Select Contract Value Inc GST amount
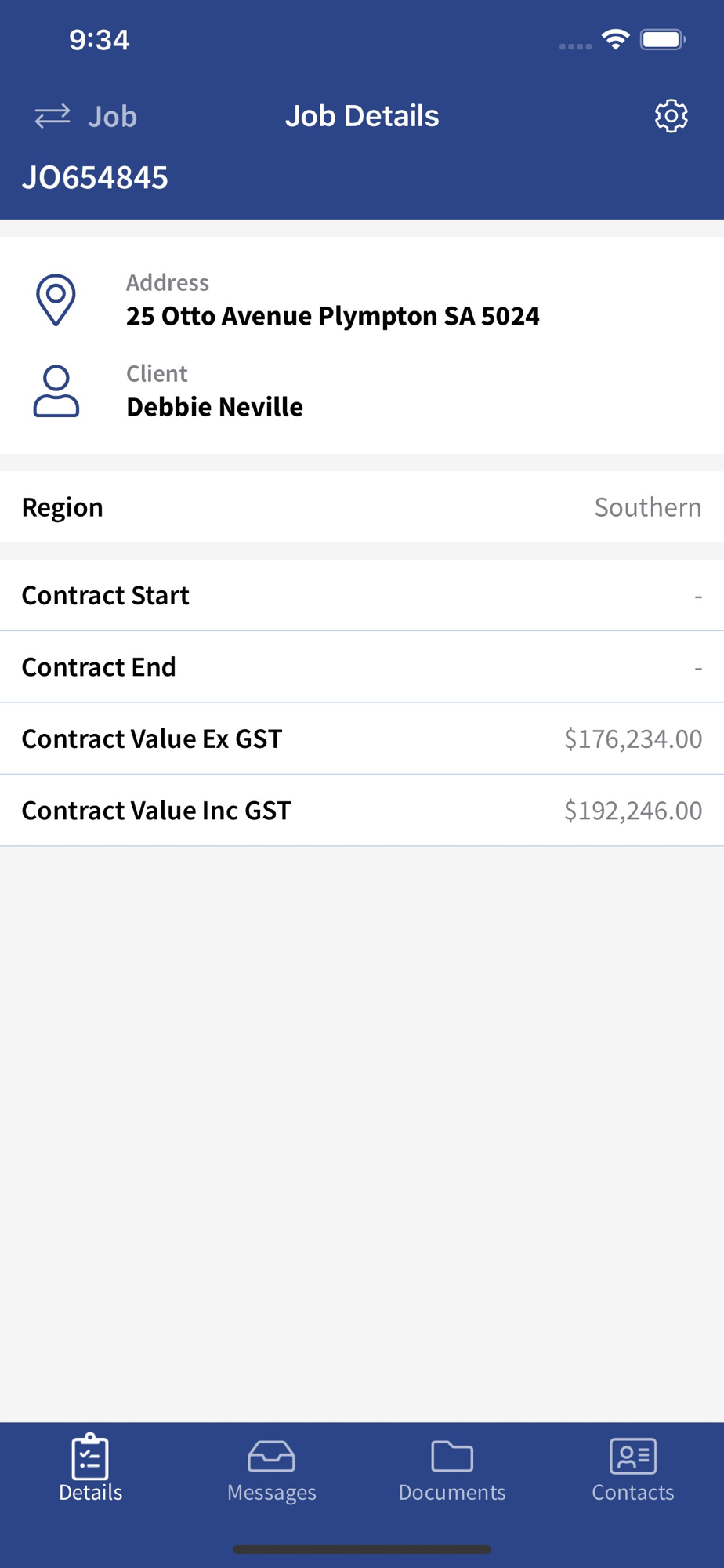Image resolution: width=724 pixels, height=1568 pixels. click(633, 810)
